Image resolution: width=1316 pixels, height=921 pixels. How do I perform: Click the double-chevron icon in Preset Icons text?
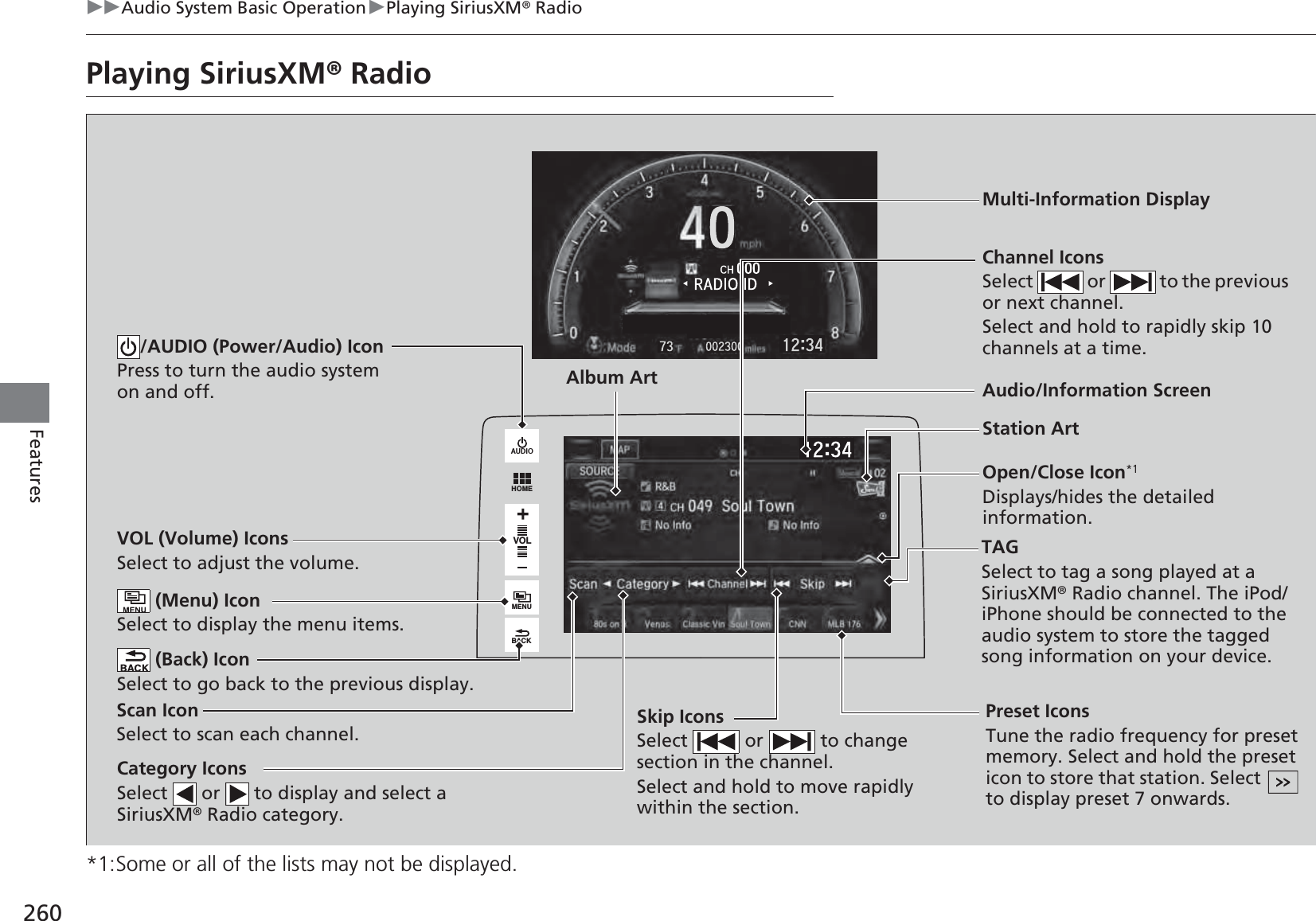(x=1283, y=782)
